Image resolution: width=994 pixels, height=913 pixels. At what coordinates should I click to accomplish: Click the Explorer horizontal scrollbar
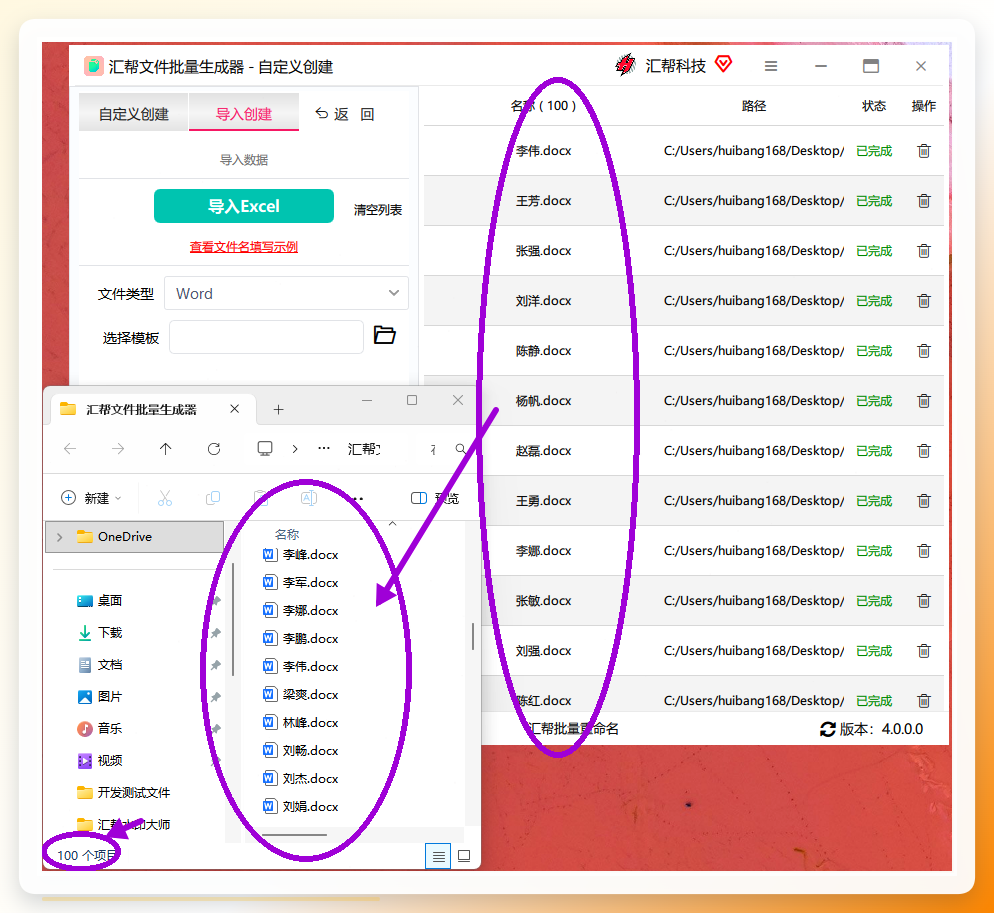click(x=294, y=835)
